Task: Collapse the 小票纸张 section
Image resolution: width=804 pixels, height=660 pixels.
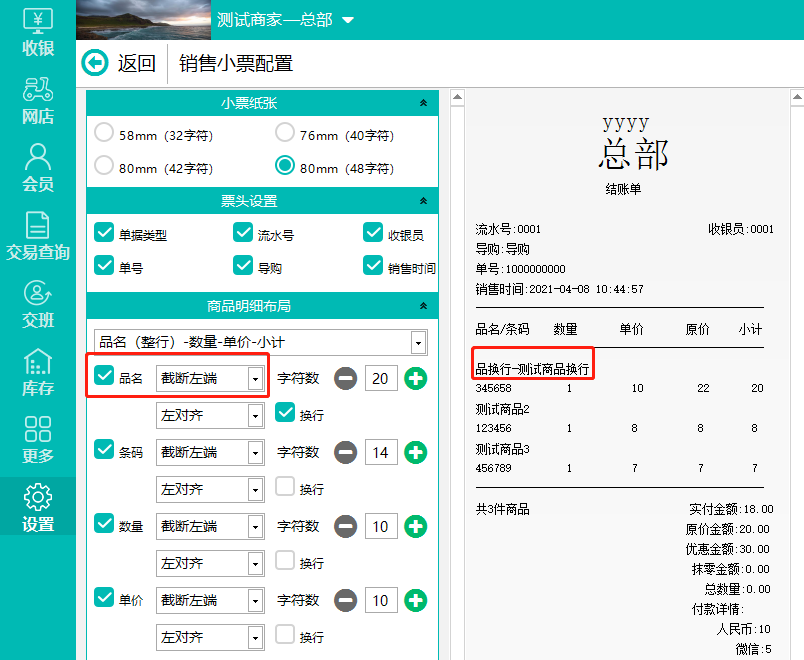Action: [x=423, y=103]
